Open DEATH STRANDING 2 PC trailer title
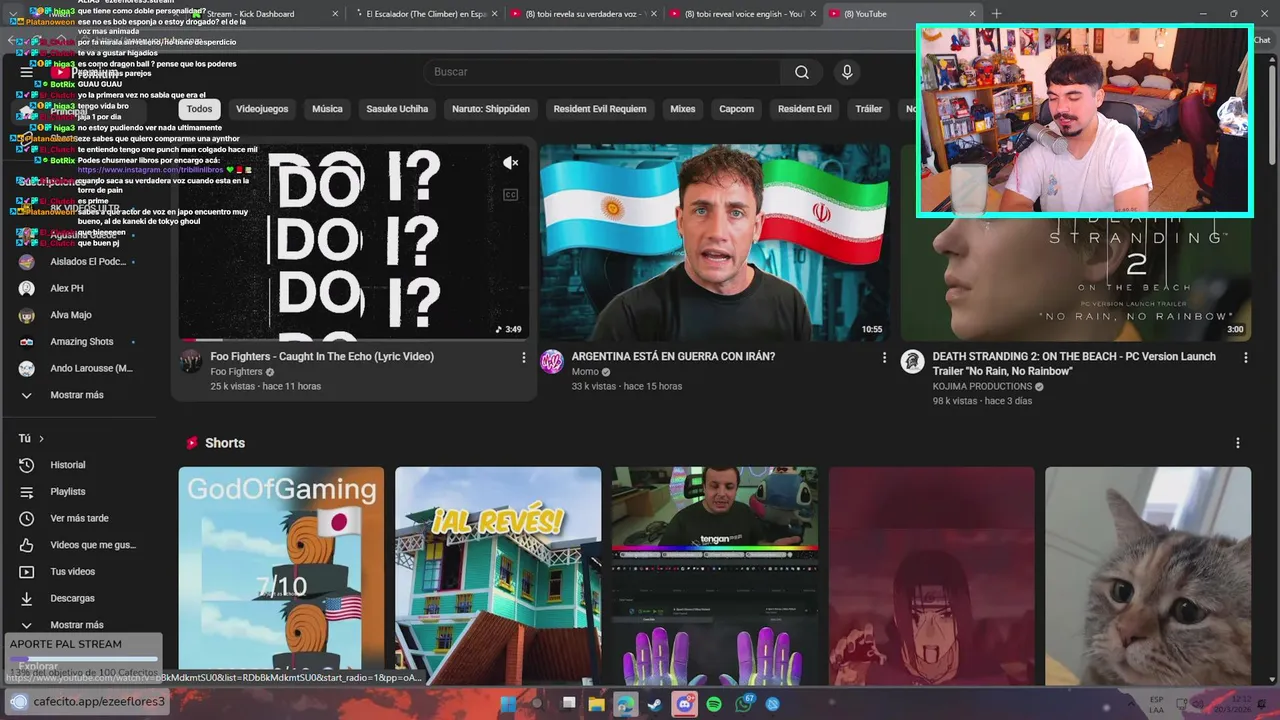1280x720 pixels. pos(1075,363)
